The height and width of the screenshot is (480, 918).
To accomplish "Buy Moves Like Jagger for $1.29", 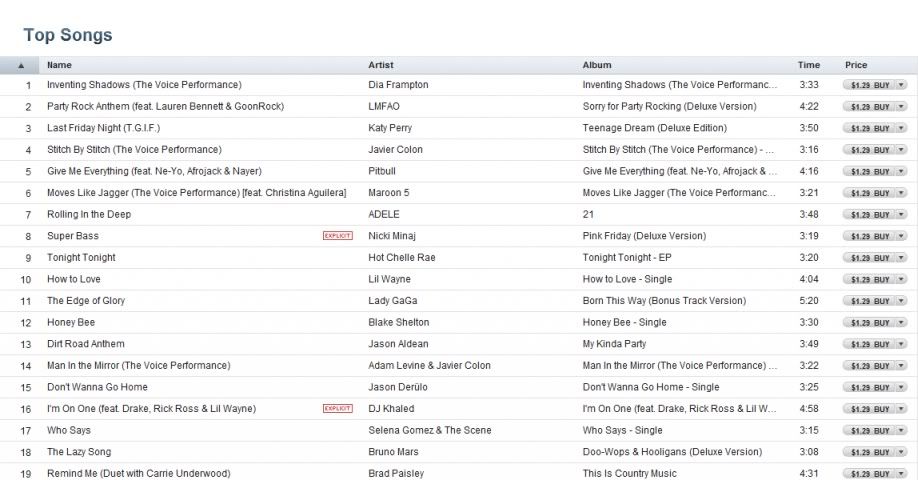I will point(869,193).
